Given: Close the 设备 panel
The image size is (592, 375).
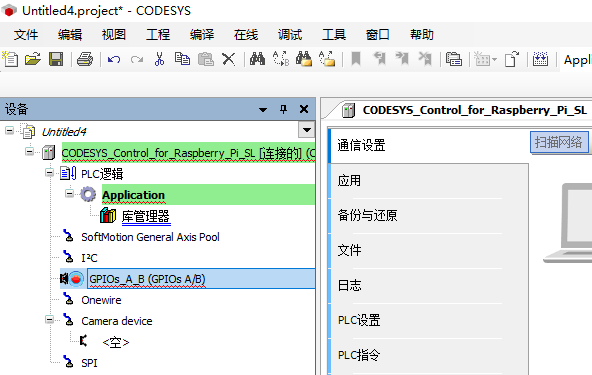Looking at the screenshot, I should tap(304, 109).
